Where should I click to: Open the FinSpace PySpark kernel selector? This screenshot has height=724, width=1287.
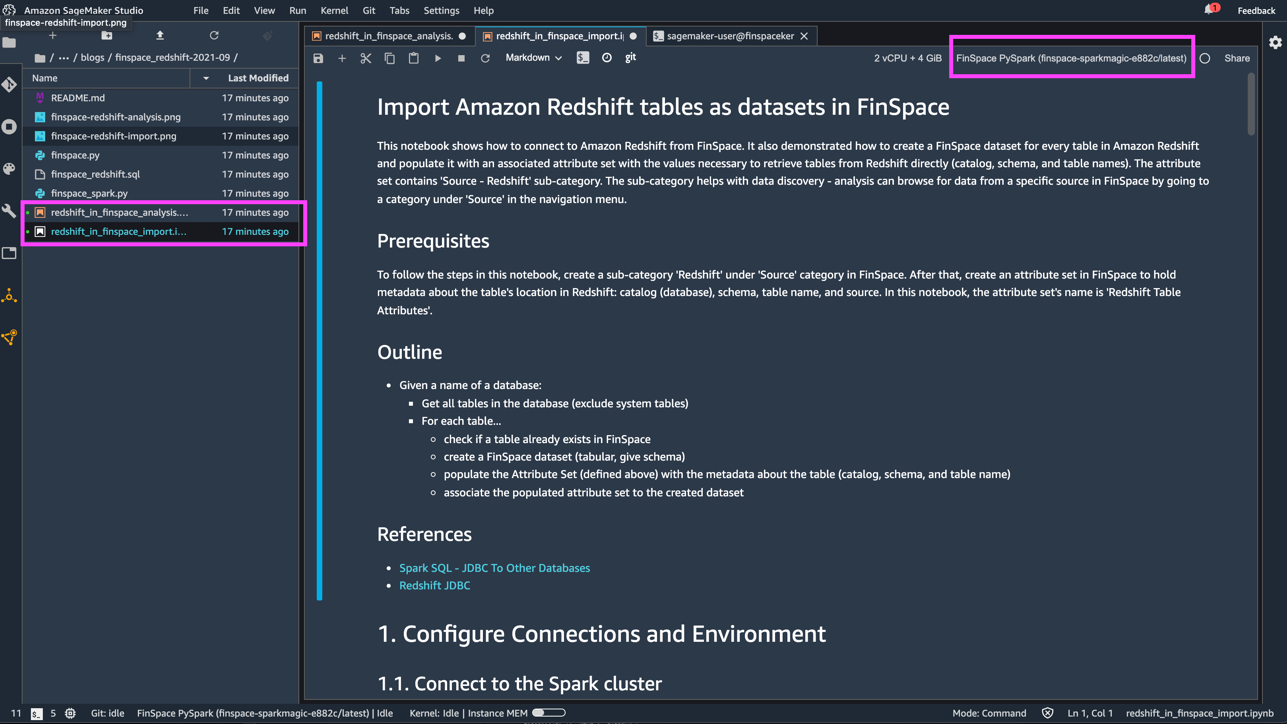coord(1071,58)
